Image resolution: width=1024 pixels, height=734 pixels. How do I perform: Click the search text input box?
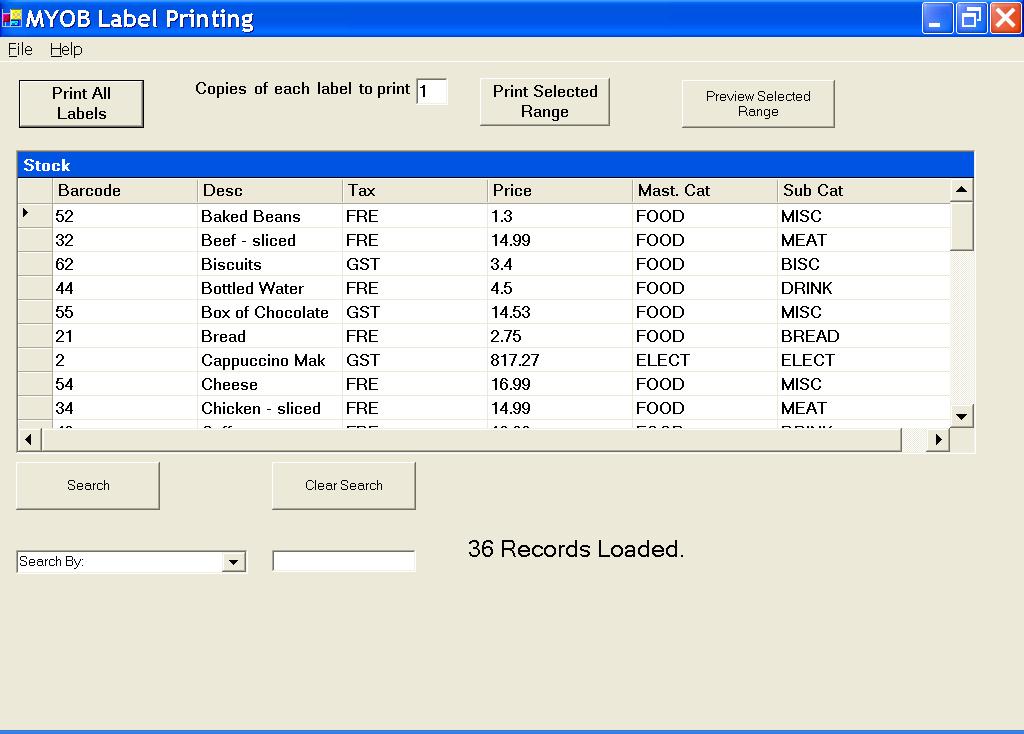click(x=344, y=561)
